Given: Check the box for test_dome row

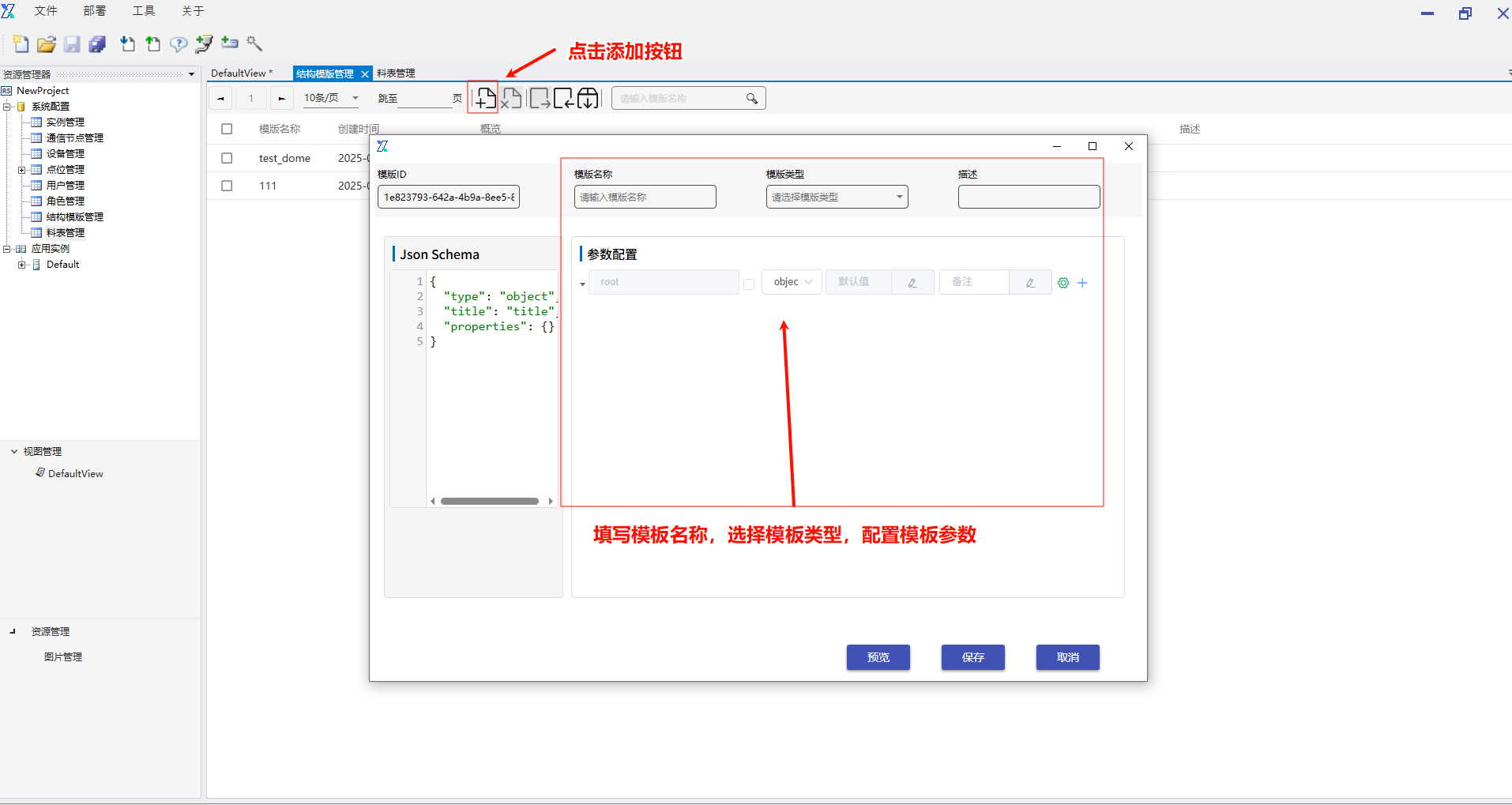Looking at the screenshot, I should (x=227, y=158).
